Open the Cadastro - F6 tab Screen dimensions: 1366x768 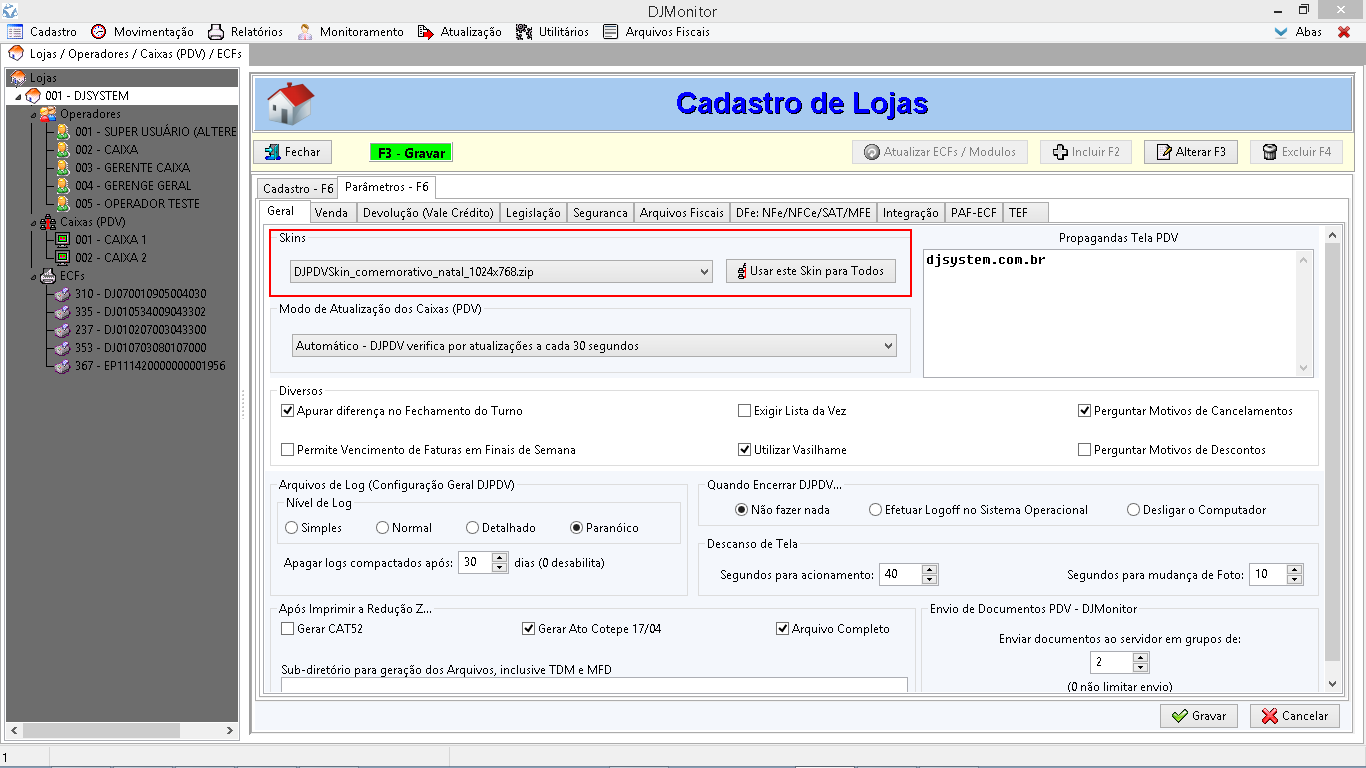[x=297, y=188]
